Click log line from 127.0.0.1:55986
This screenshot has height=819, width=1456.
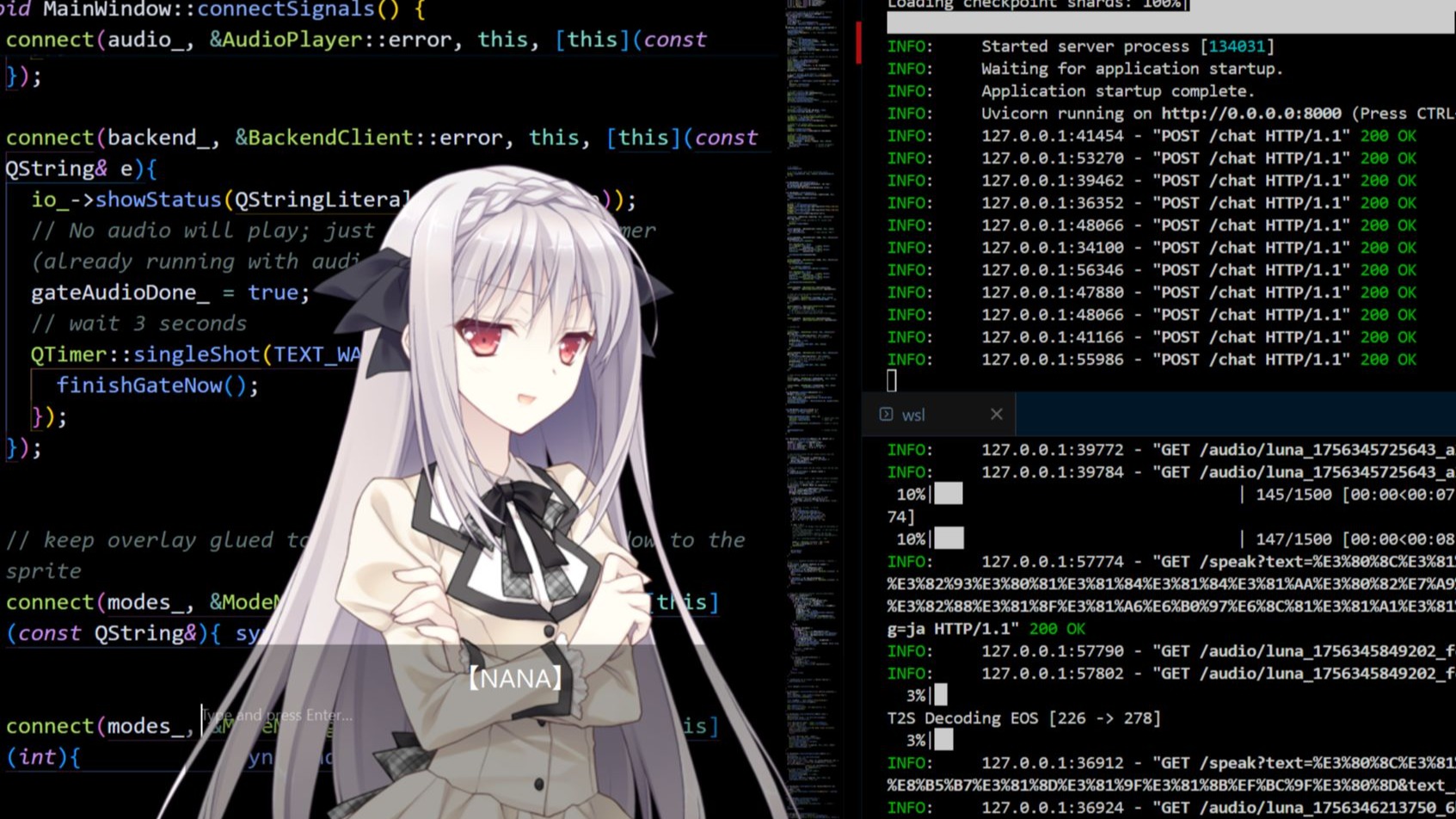point(1152,360)
